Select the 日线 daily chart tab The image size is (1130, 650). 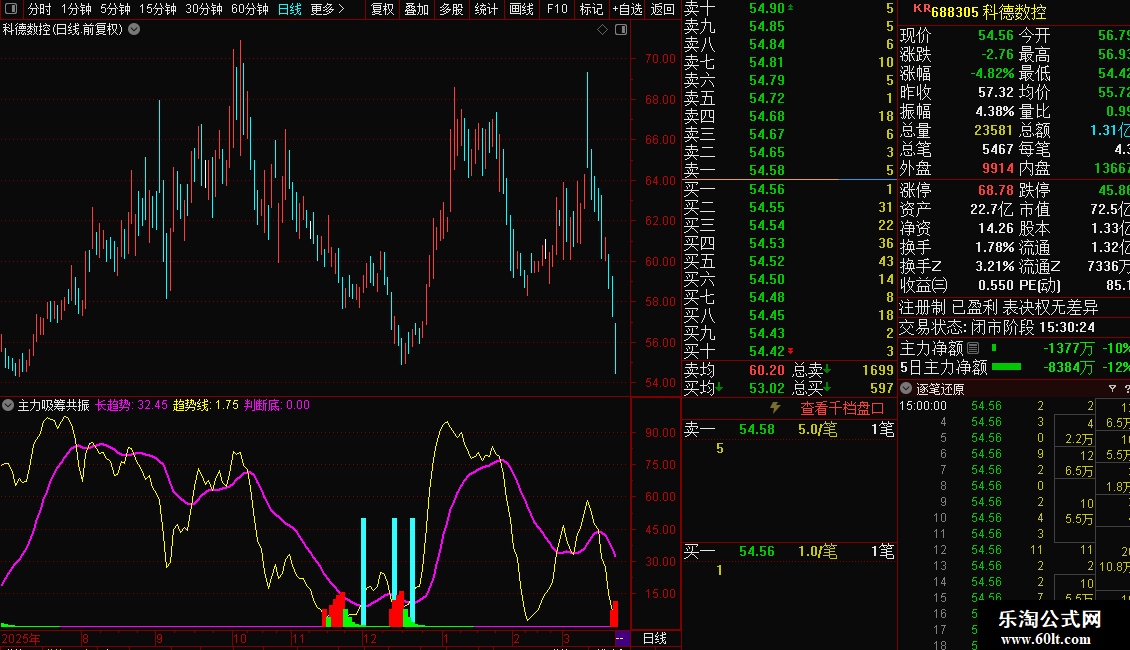pos(290,9)
